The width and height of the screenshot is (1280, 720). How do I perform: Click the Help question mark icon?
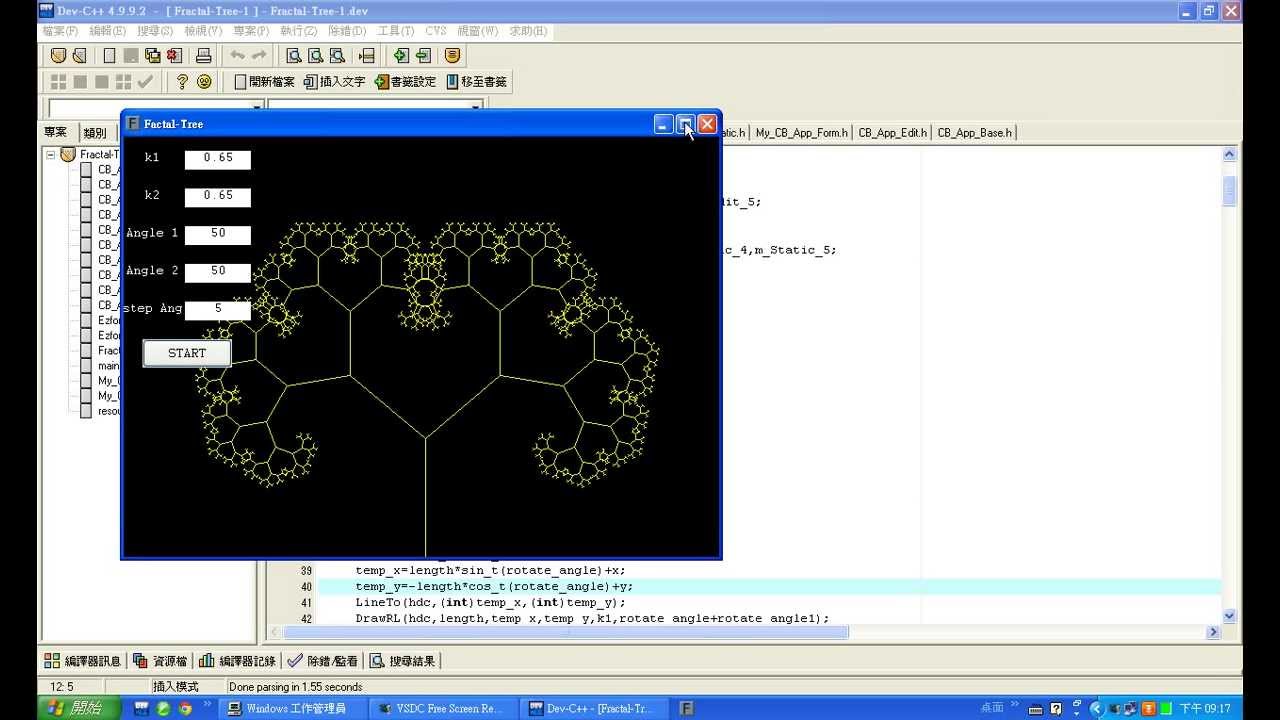(x=182, y=82)
